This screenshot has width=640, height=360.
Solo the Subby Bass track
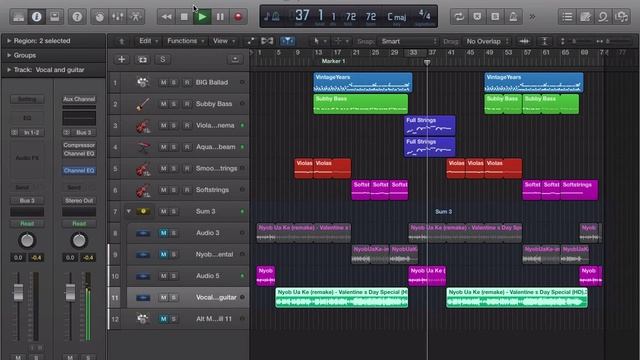tap(173, 104)
